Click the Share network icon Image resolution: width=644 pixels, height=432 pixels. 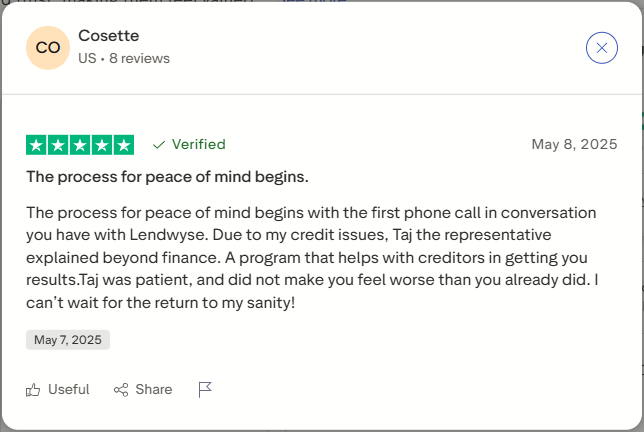click(x=121, y=389)
